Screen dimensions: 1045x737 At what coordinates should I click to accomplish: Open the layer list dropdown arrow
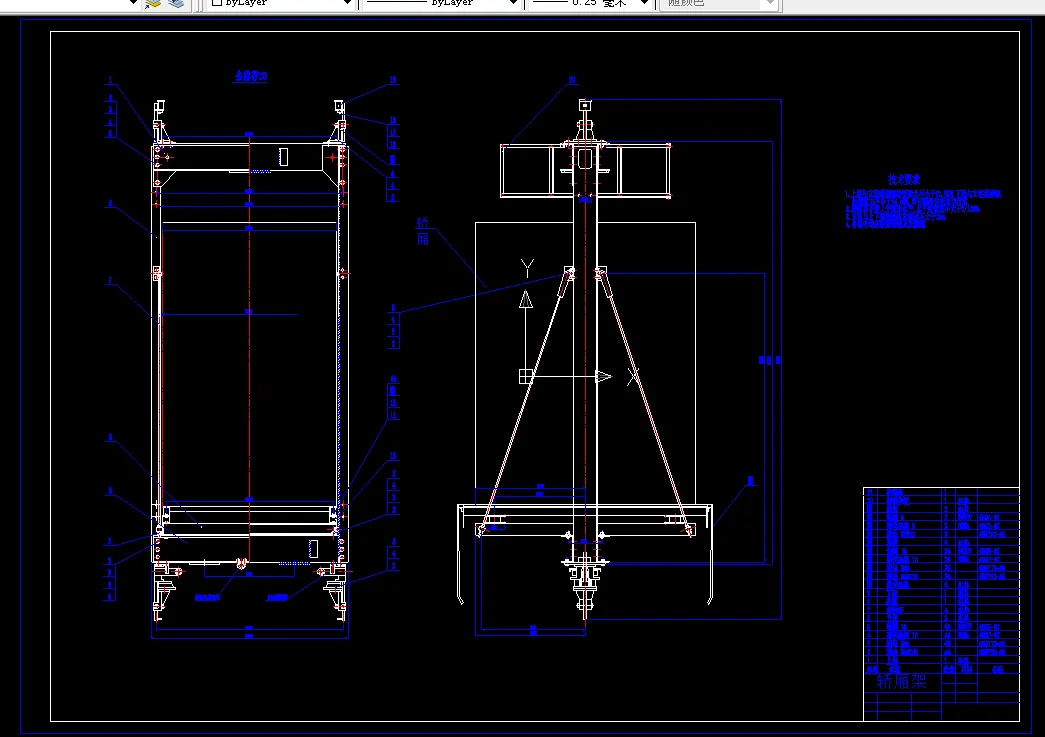[133, 3]
